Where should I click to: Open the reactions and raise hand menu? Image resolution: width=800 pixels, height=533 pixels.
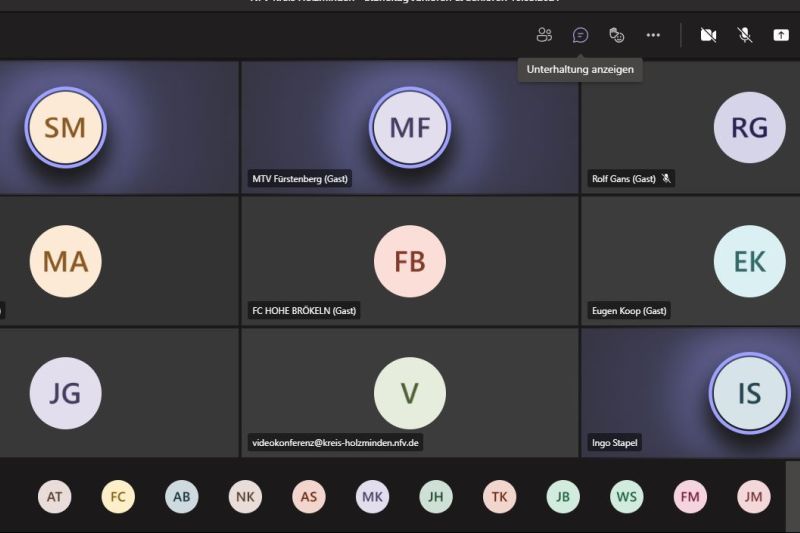pyautogui.click(x=616, y=35)
